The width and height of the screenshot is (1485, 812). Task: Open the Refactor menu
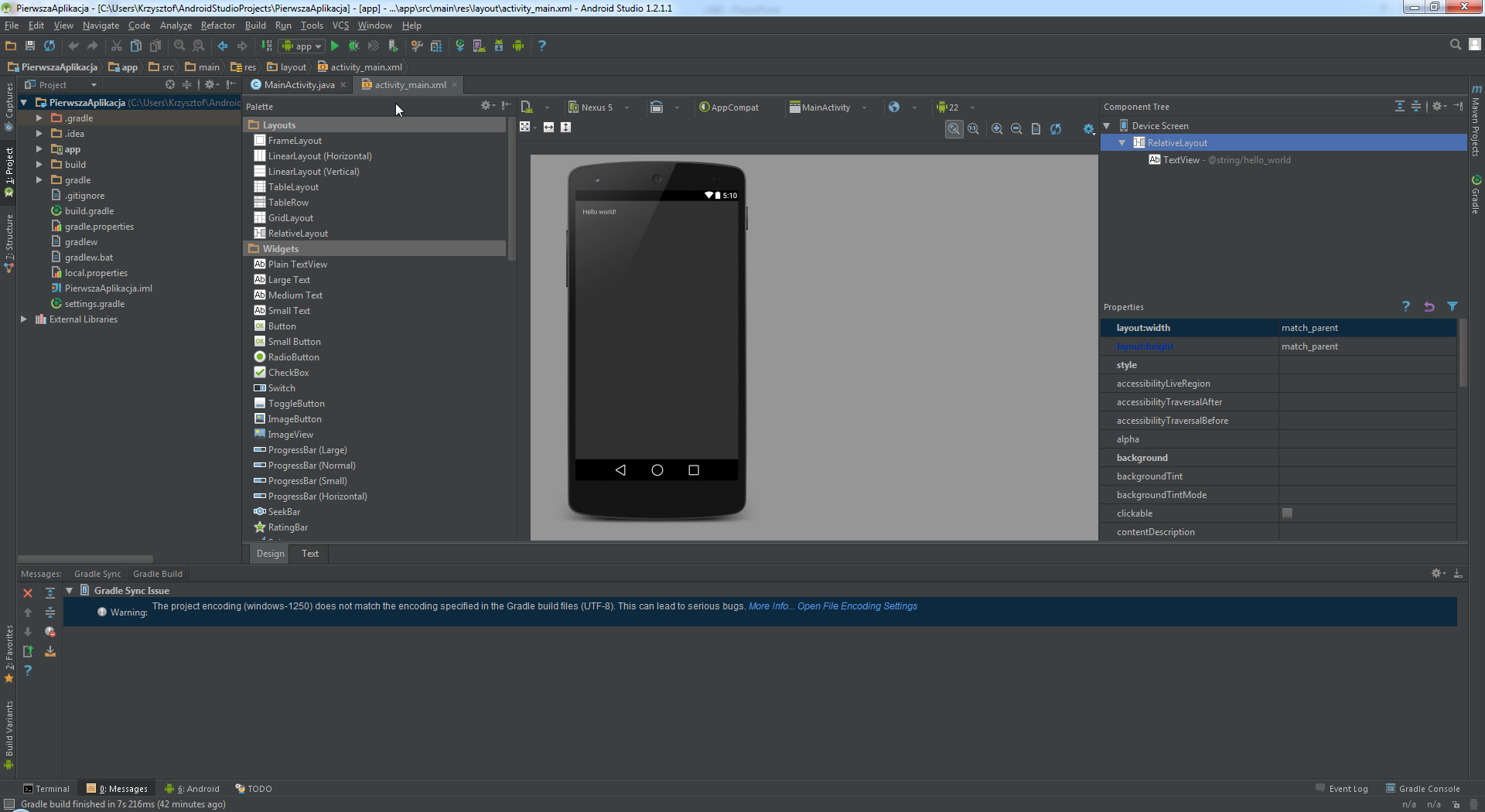pos(218,26)
